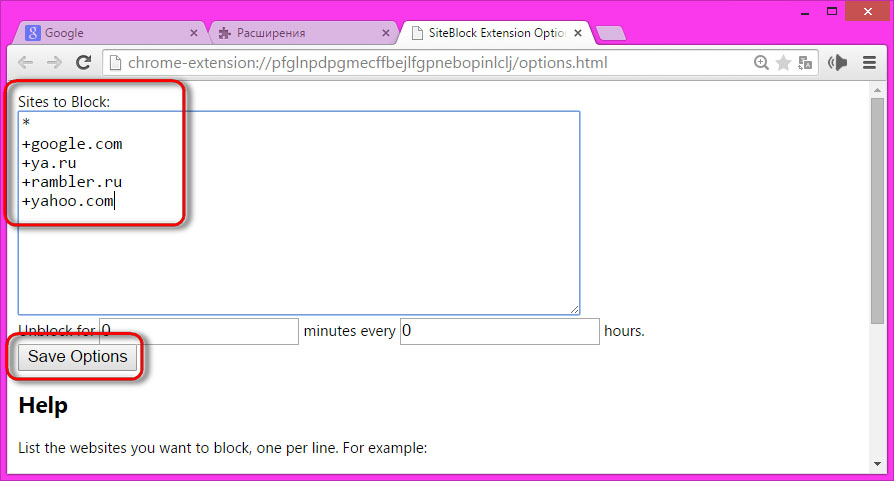Click the Unblock for minutes field
The width and height of the screenshot is (894, 481).
click(199, 331)
